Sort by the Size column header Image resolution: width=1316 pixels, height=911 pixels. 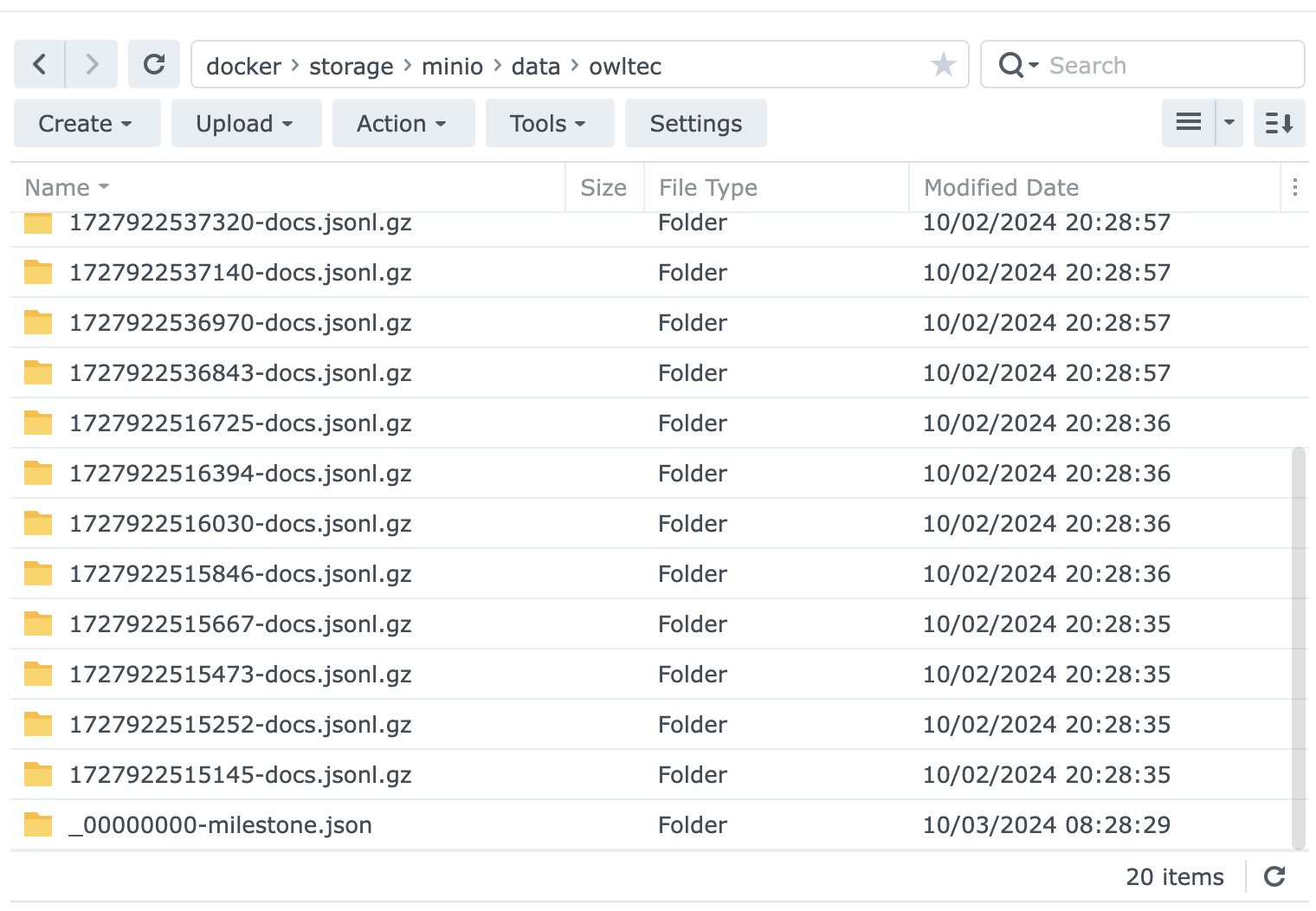(603, 187)
